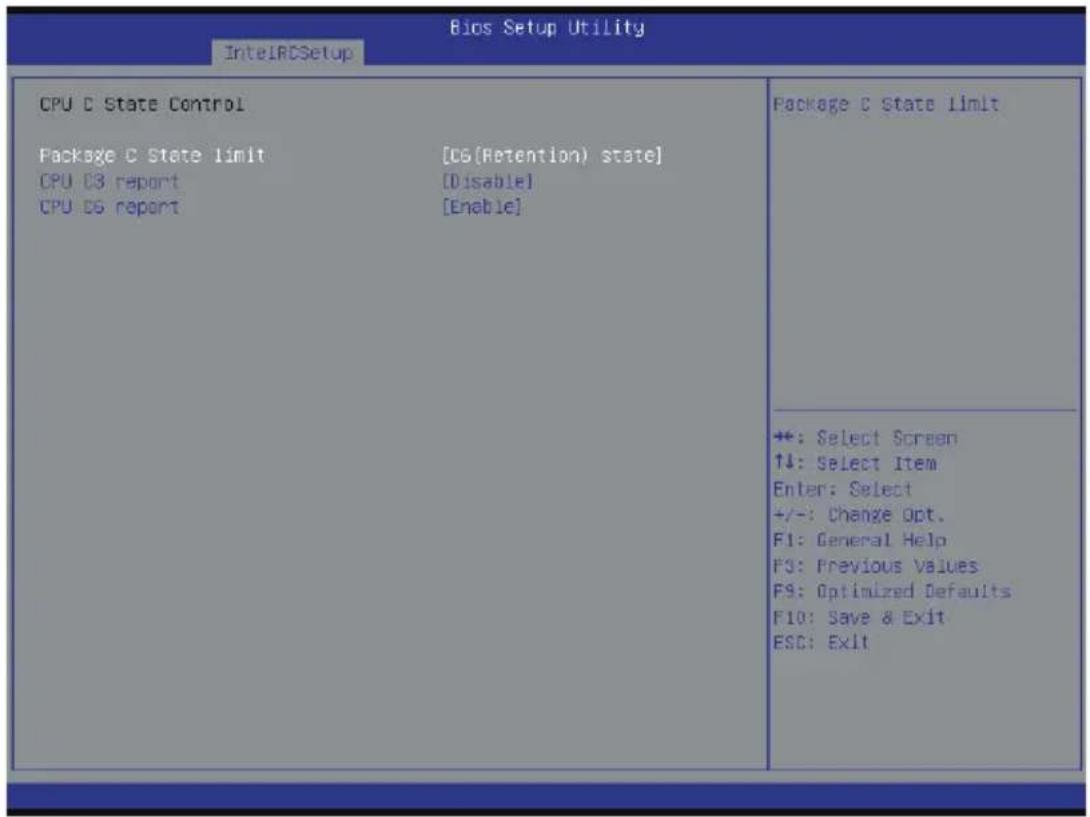Image resolution: width=1090 pixels, height=817 pixels.
Task: Open the Package C State limit value dropdown
Action: (553, 155)
